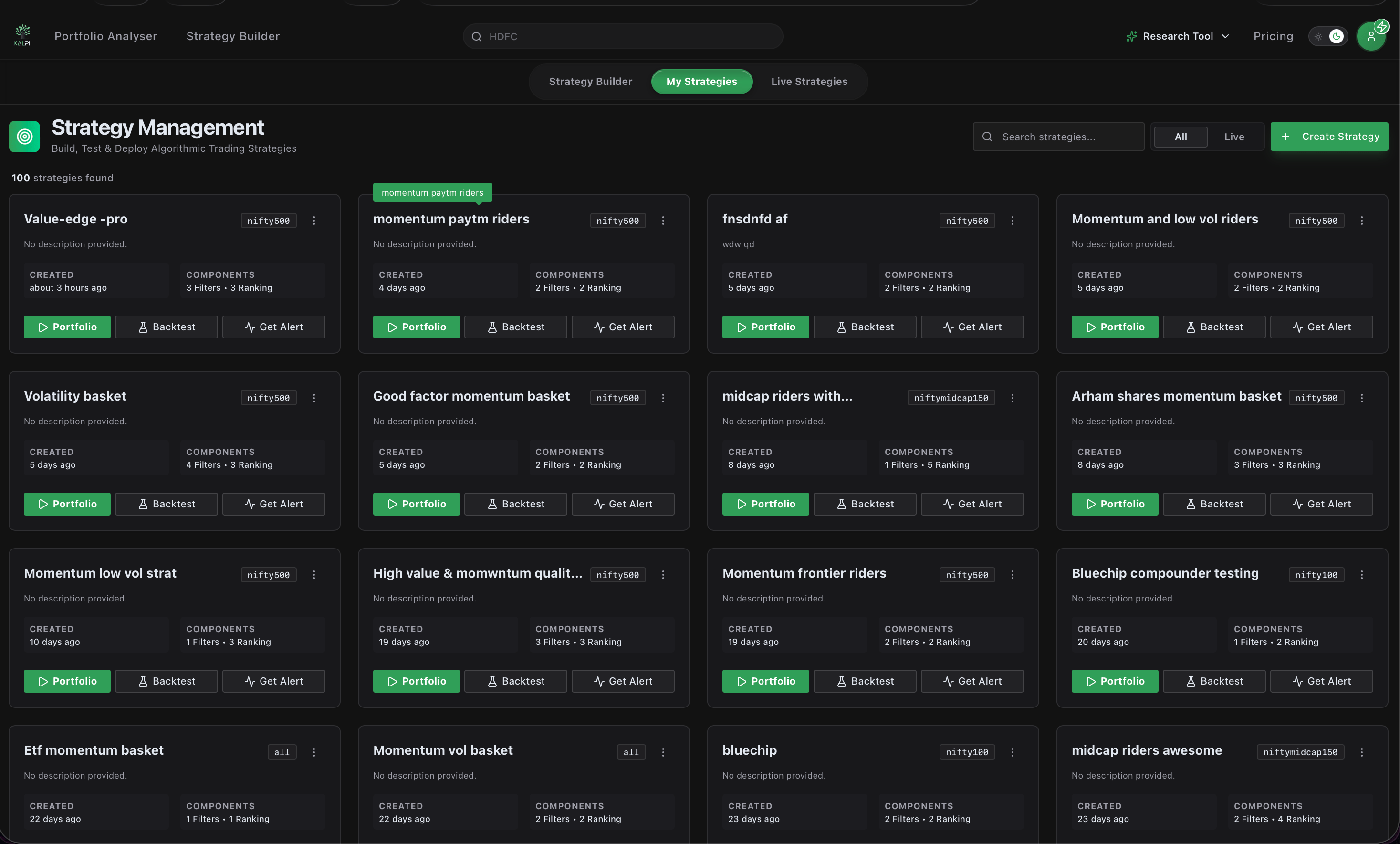Switch to the Live Strategies tab
Screen dimensions: 1400x844
pyautogui.click(x=809, y=81)
